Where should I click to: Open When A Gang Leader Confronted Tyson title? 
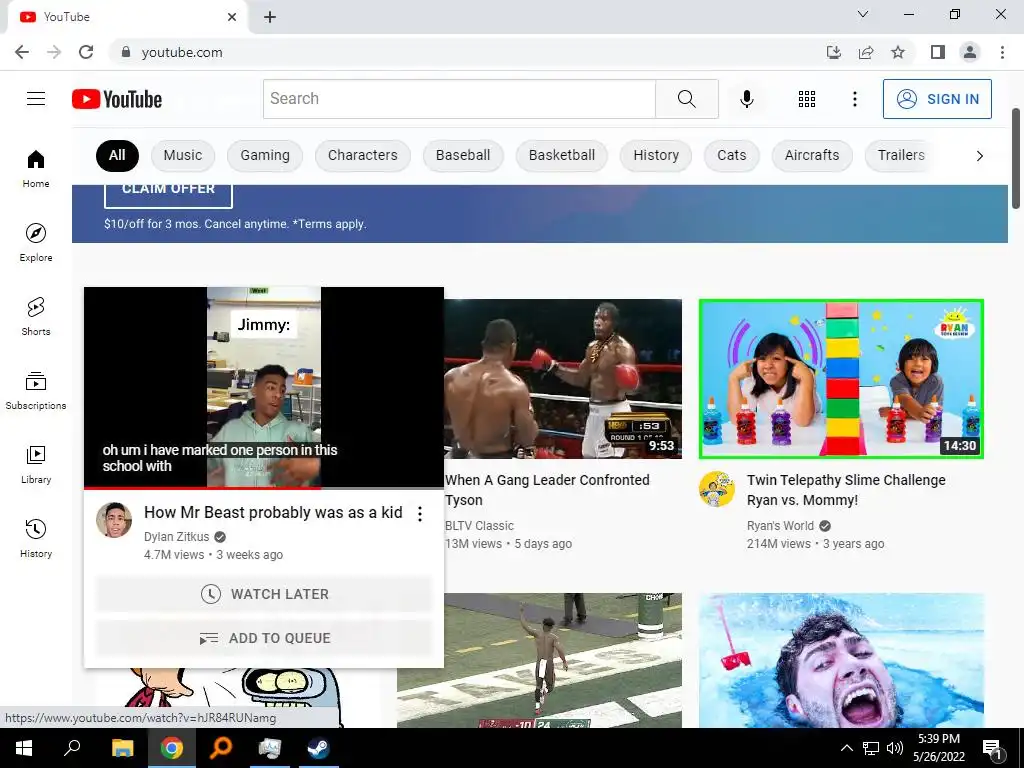(x=547, y=490)
